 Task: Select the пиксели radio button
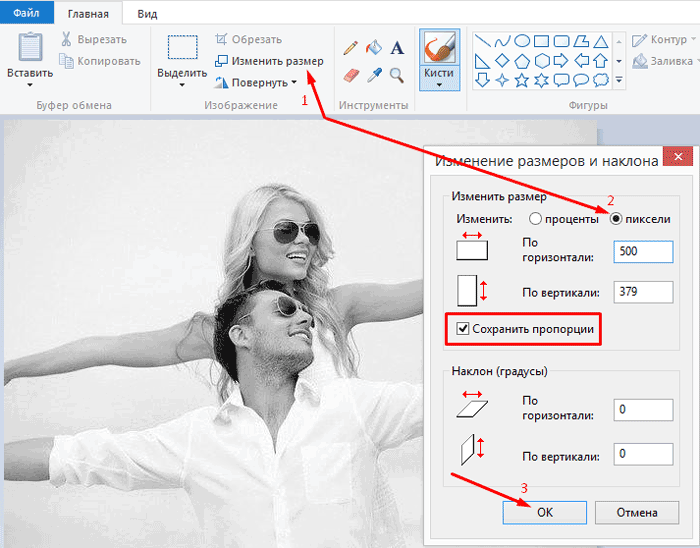[616, 219]
